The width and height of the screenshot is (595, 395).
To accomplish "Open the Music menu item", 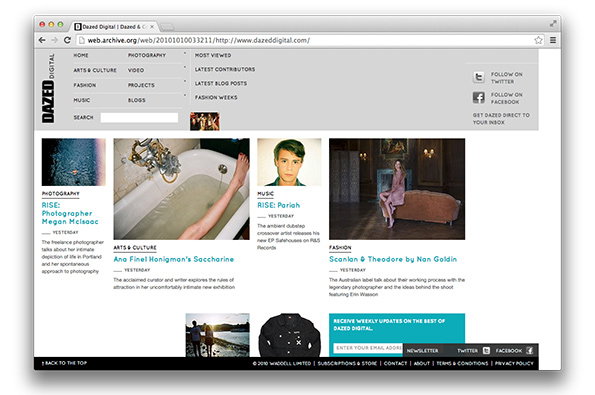I will tap(82, 100).
